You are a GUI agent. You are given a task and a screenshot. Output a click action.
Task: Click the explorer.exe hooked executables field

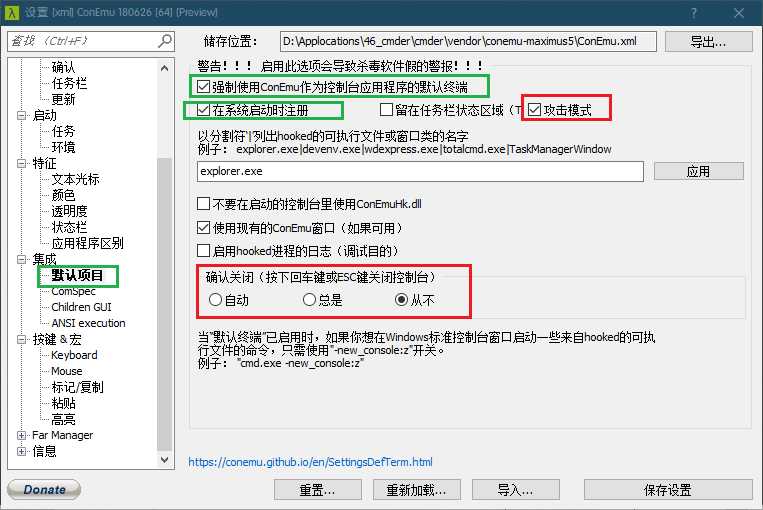tap(420, 171)
